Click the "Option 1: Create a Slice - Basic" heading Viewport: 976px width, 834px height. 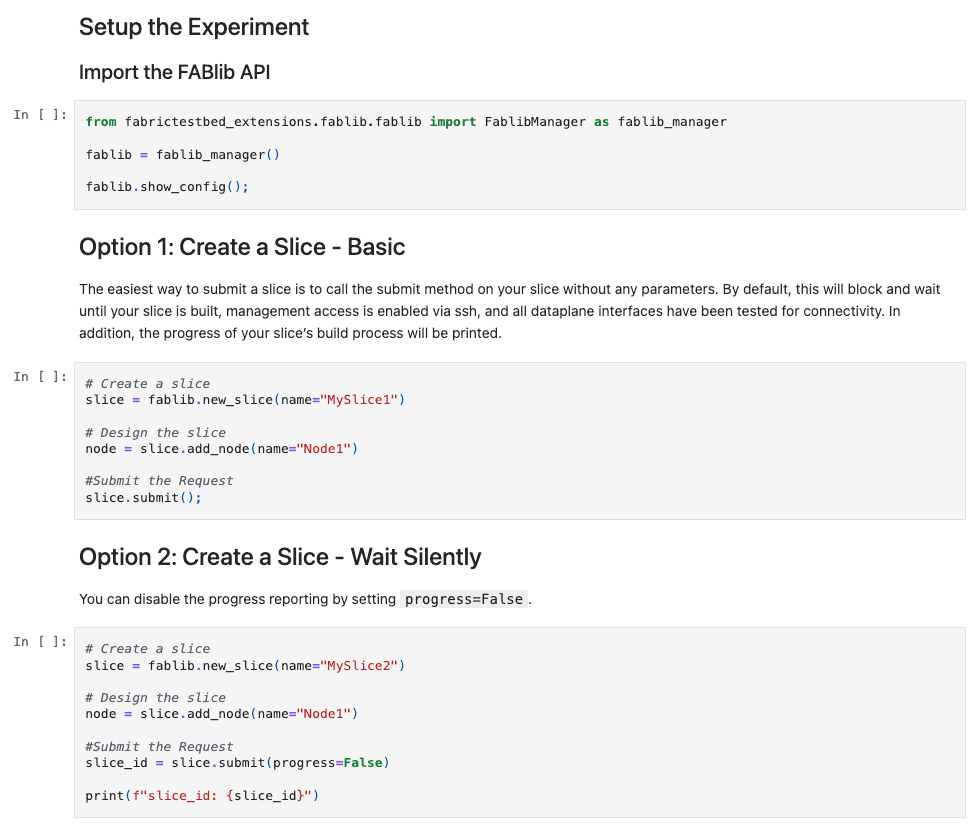pyautogui.click(x=242, y=247)
